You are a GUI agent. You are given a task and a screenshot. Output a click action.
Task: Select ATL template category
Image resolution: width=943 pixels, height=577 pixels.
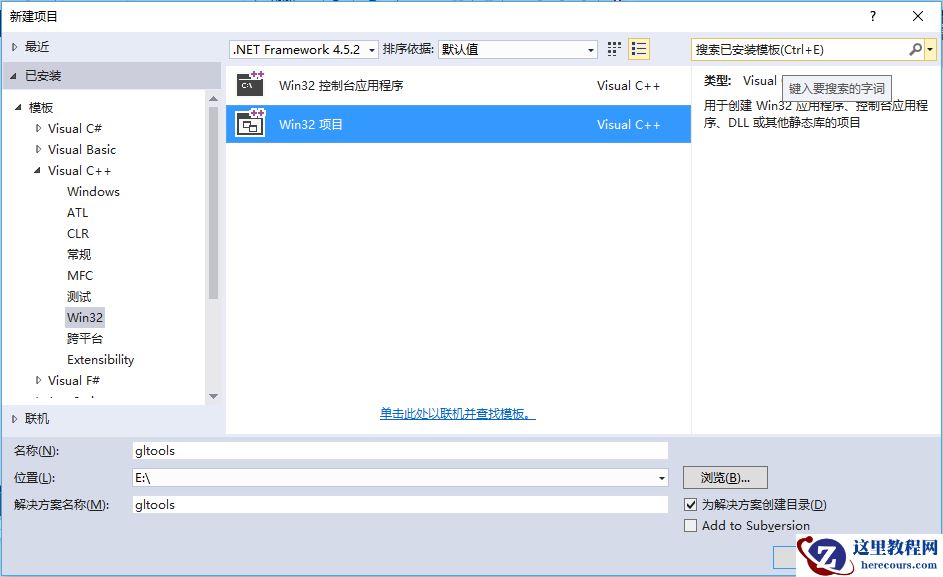(x=78, y=212)
